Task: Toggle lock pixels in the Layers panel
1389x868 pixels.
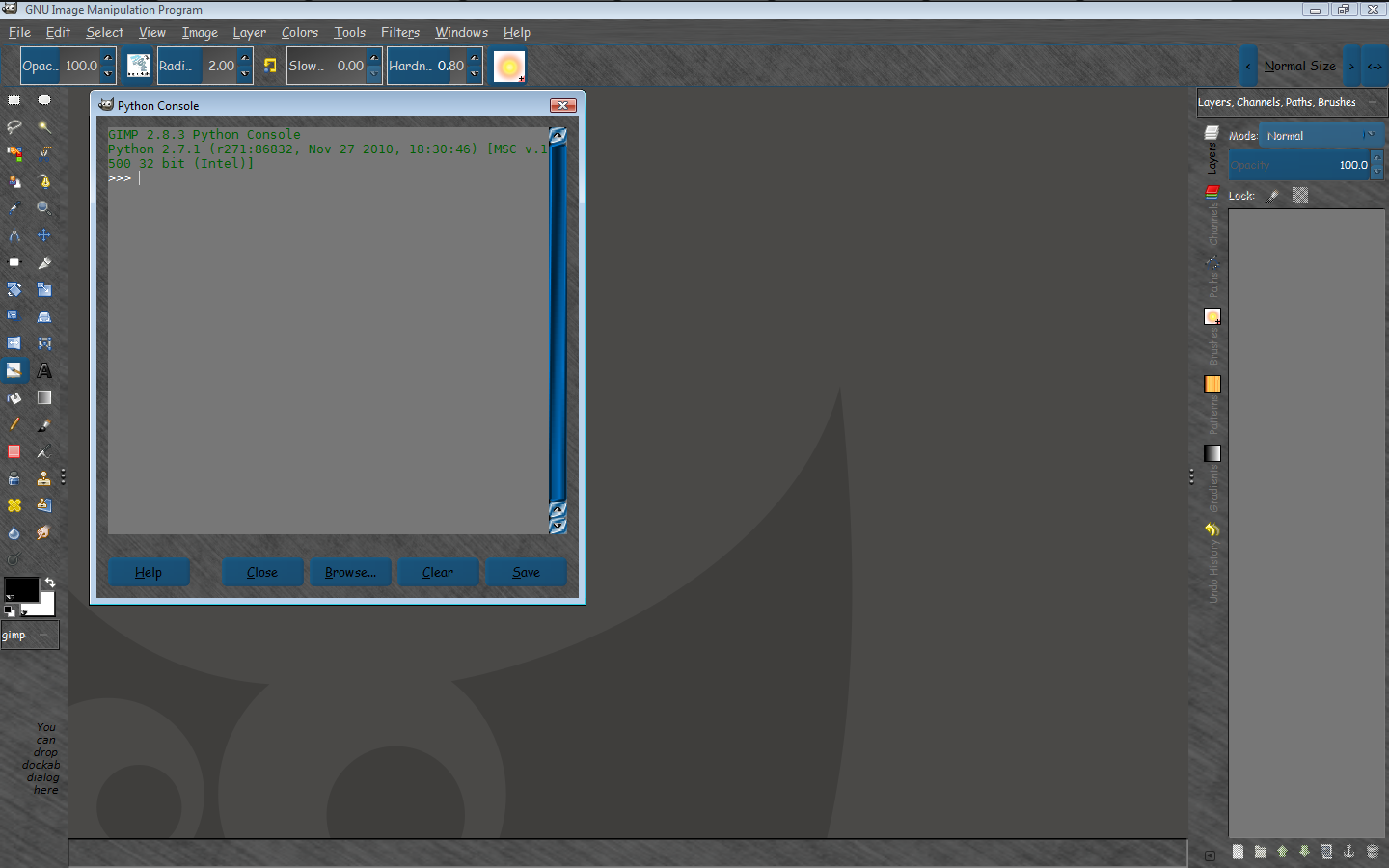Action: click(1271, 195)
